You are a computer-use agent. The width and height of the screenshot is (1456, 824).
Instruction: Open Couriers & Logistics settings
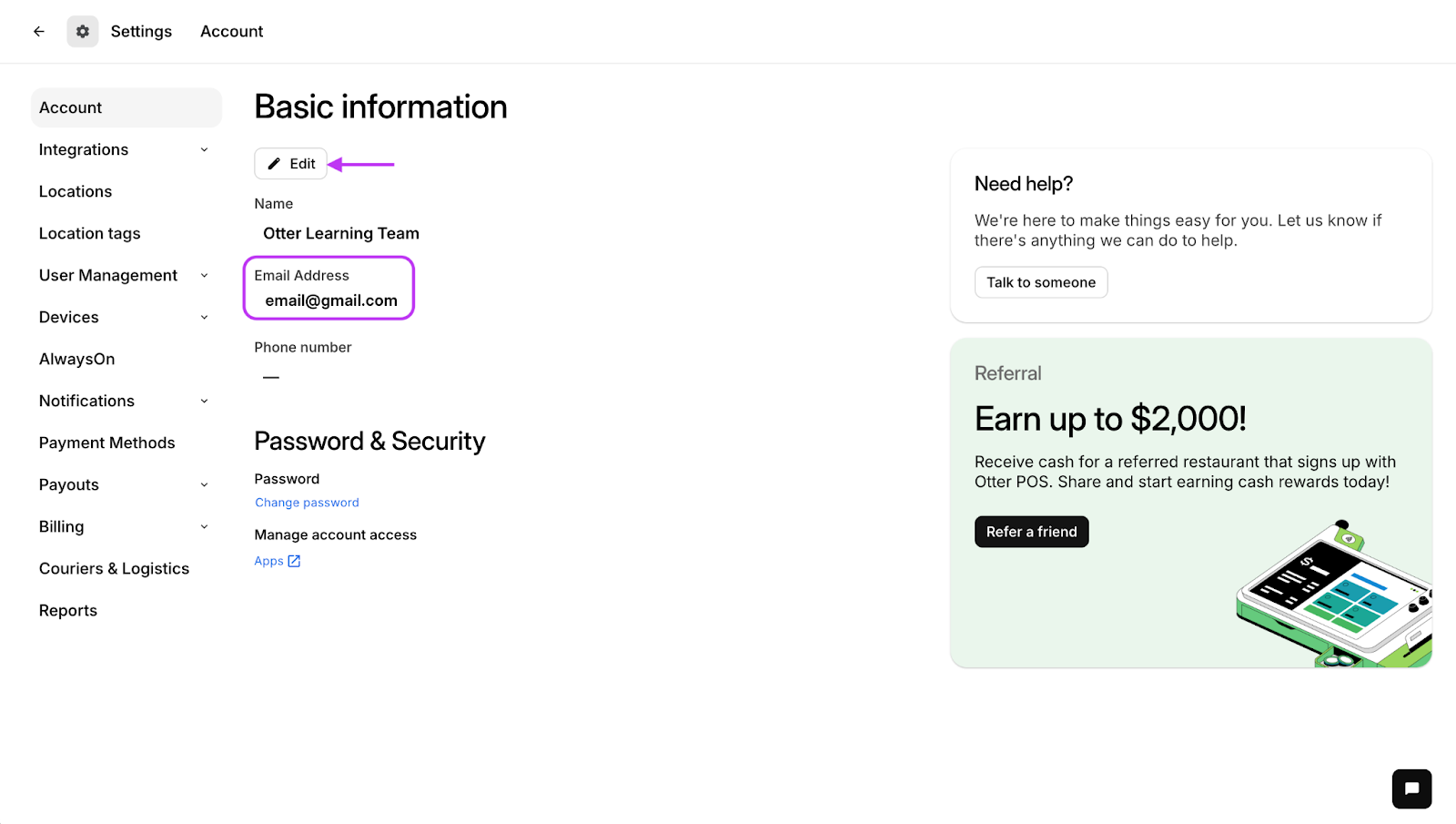pos(114,568)
